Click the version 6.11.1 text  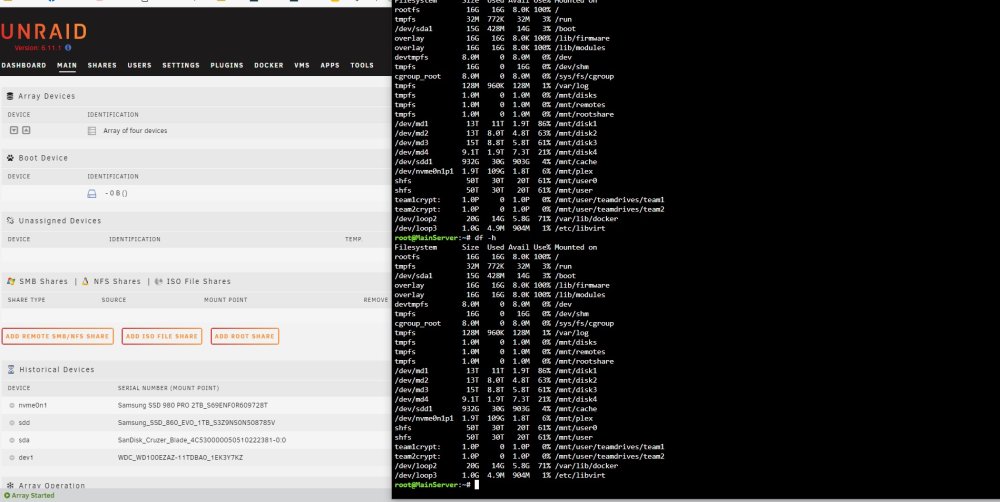click(x=38, y=48)
